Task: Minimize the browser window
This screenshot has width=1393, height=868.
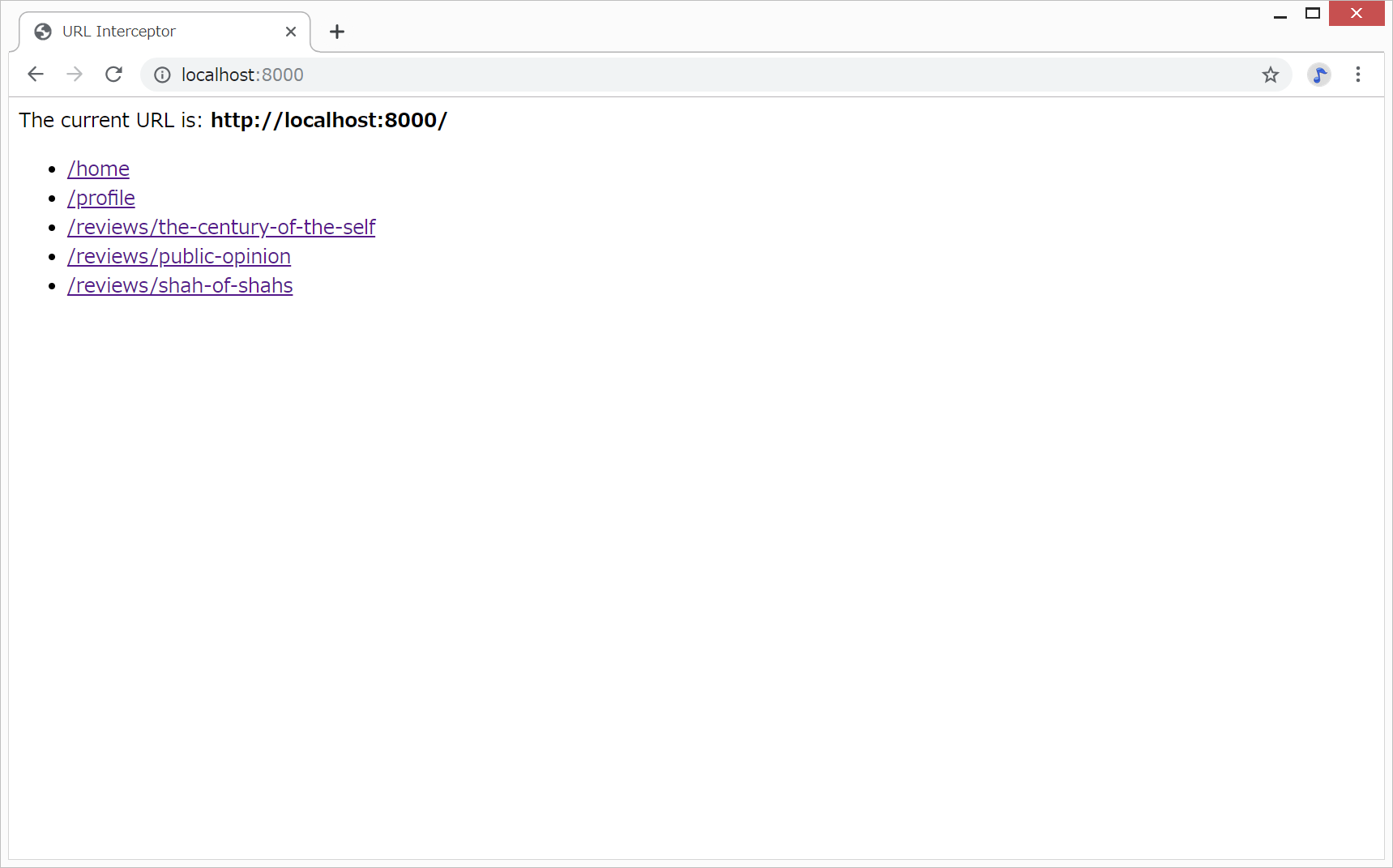Action: click(1280, 14)
